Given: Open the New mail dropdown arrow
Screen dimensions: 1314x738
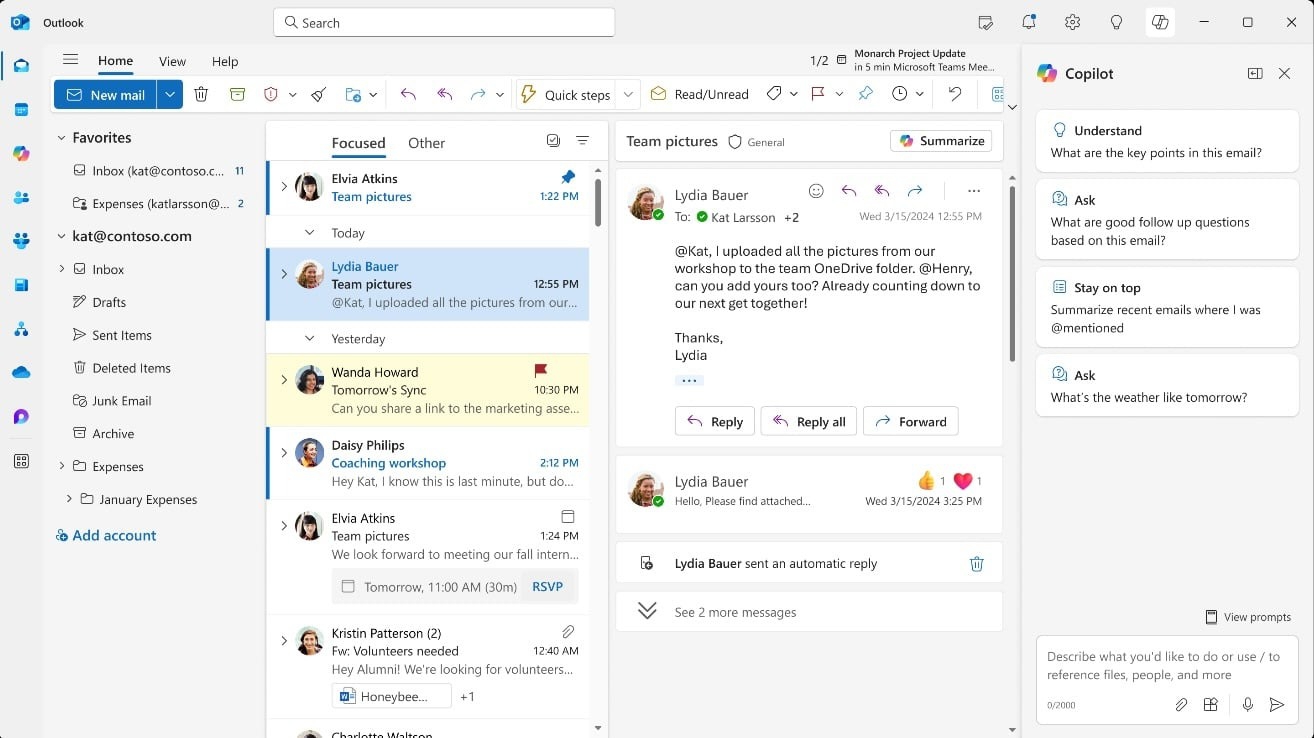Looking at the screenshot, I should [x=170, y=94].
